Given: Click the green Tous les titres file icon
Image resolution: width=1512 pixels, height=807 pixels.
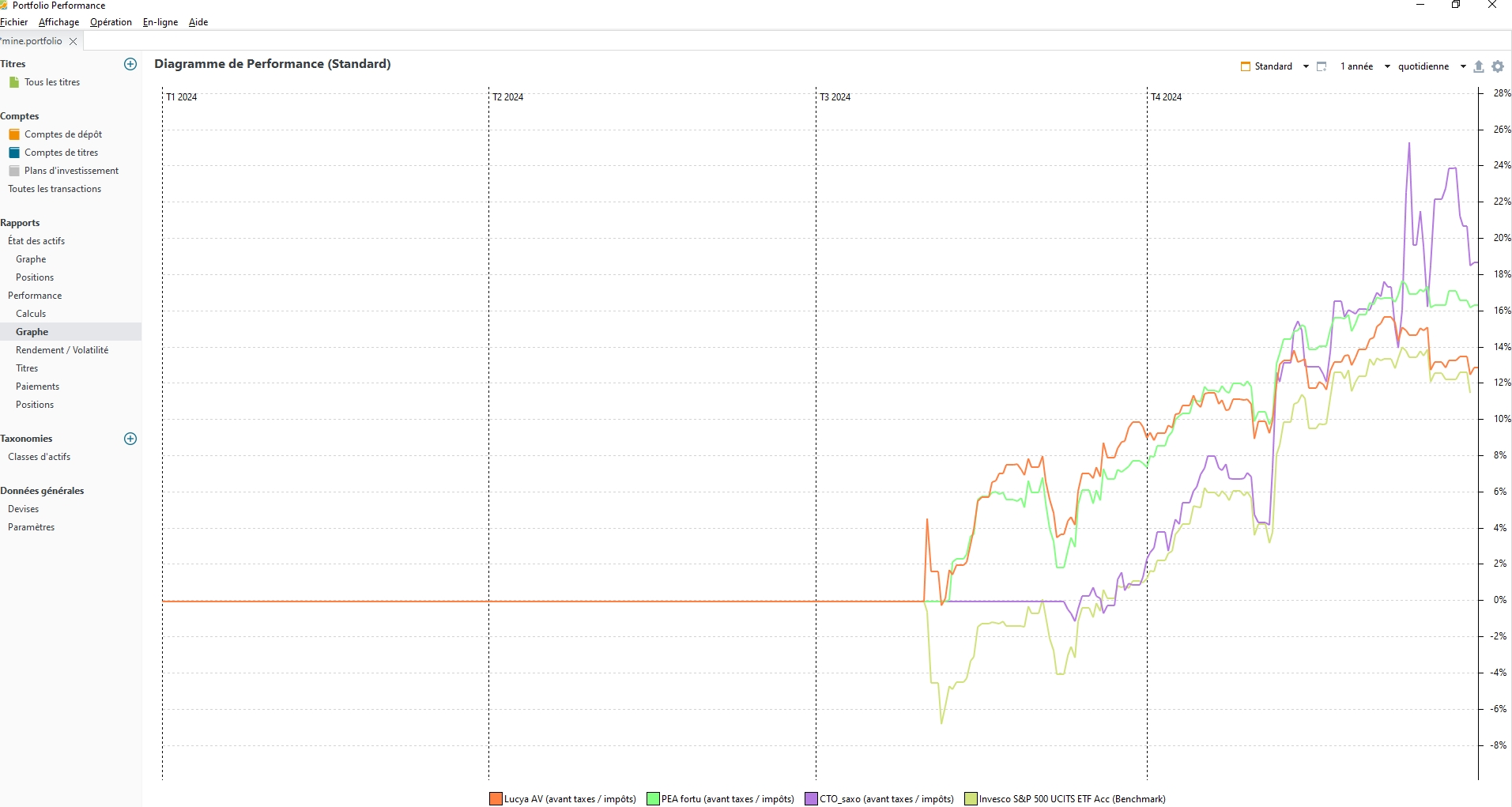Looking at the screenshot, I should pyautogui.click(x=14, y=82).
